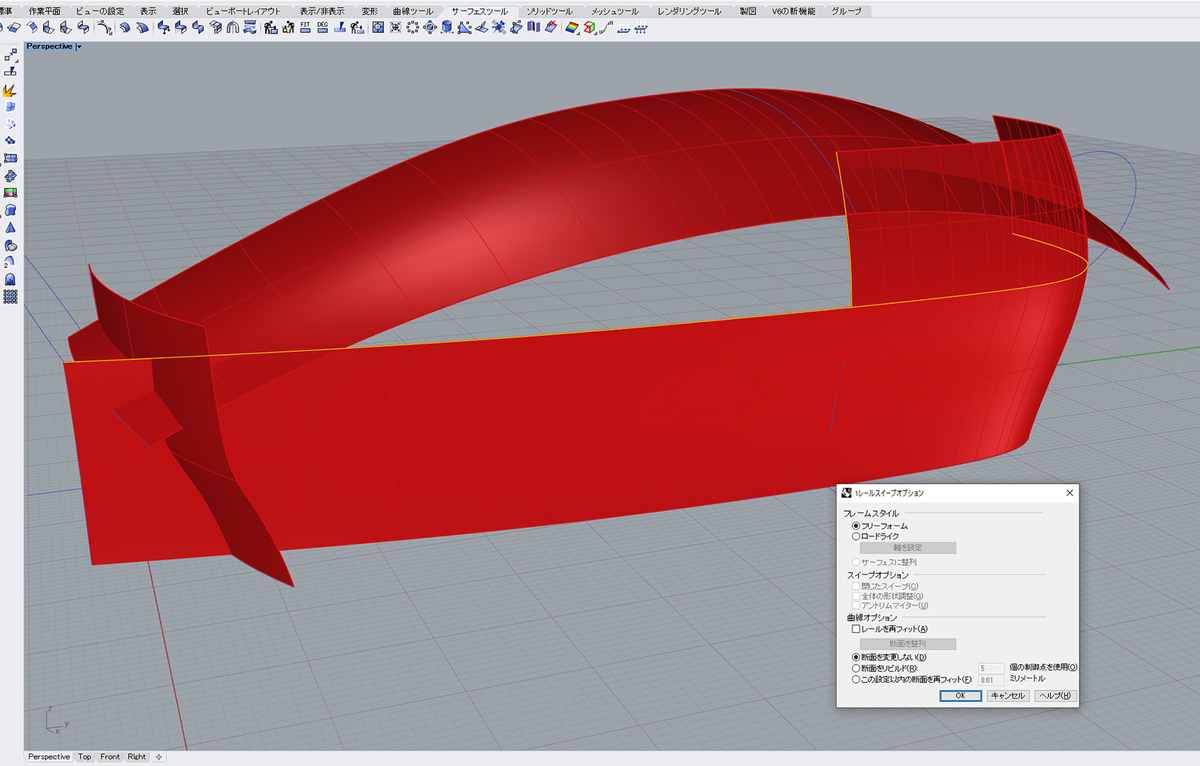Image resolution: width=1200 pixels, height=766 pixels.
Task: Open レンダリングツール tab
Action: pyautogui.click(x=689, y=11)
